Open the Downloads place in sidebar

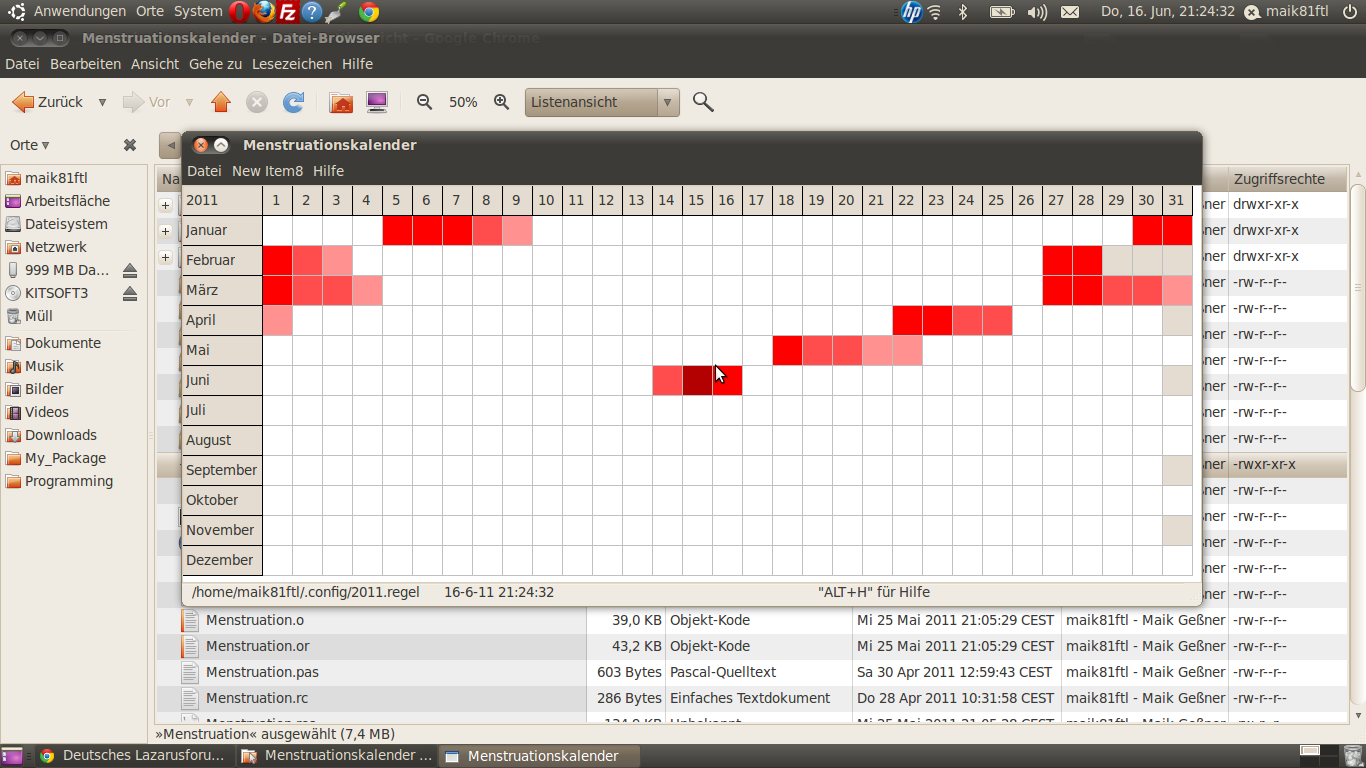61,435
